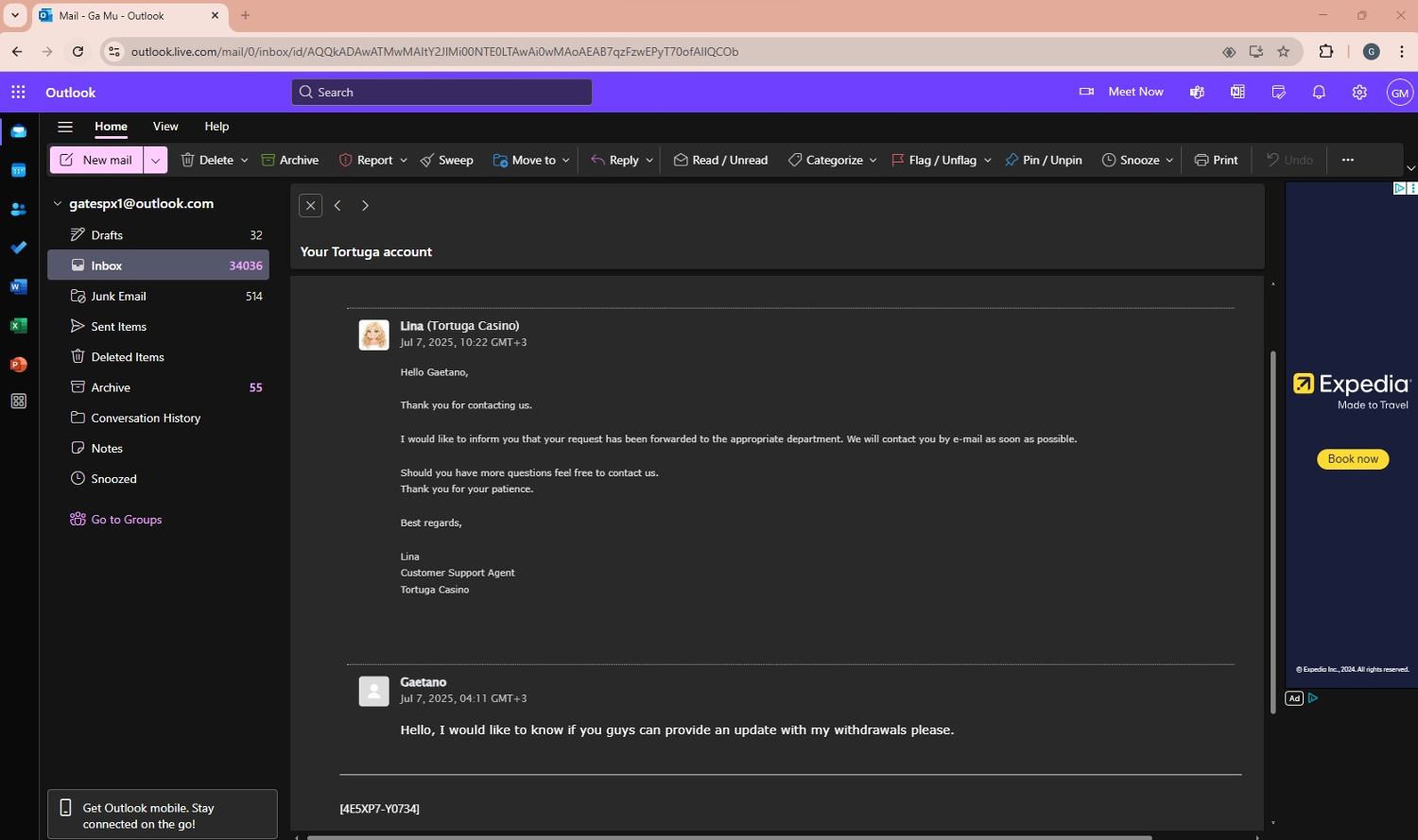Click the message pane vertical scrollbar
Image resolution: width=1418 pixels, height=840 pixels.
[x=1272, y=529]
